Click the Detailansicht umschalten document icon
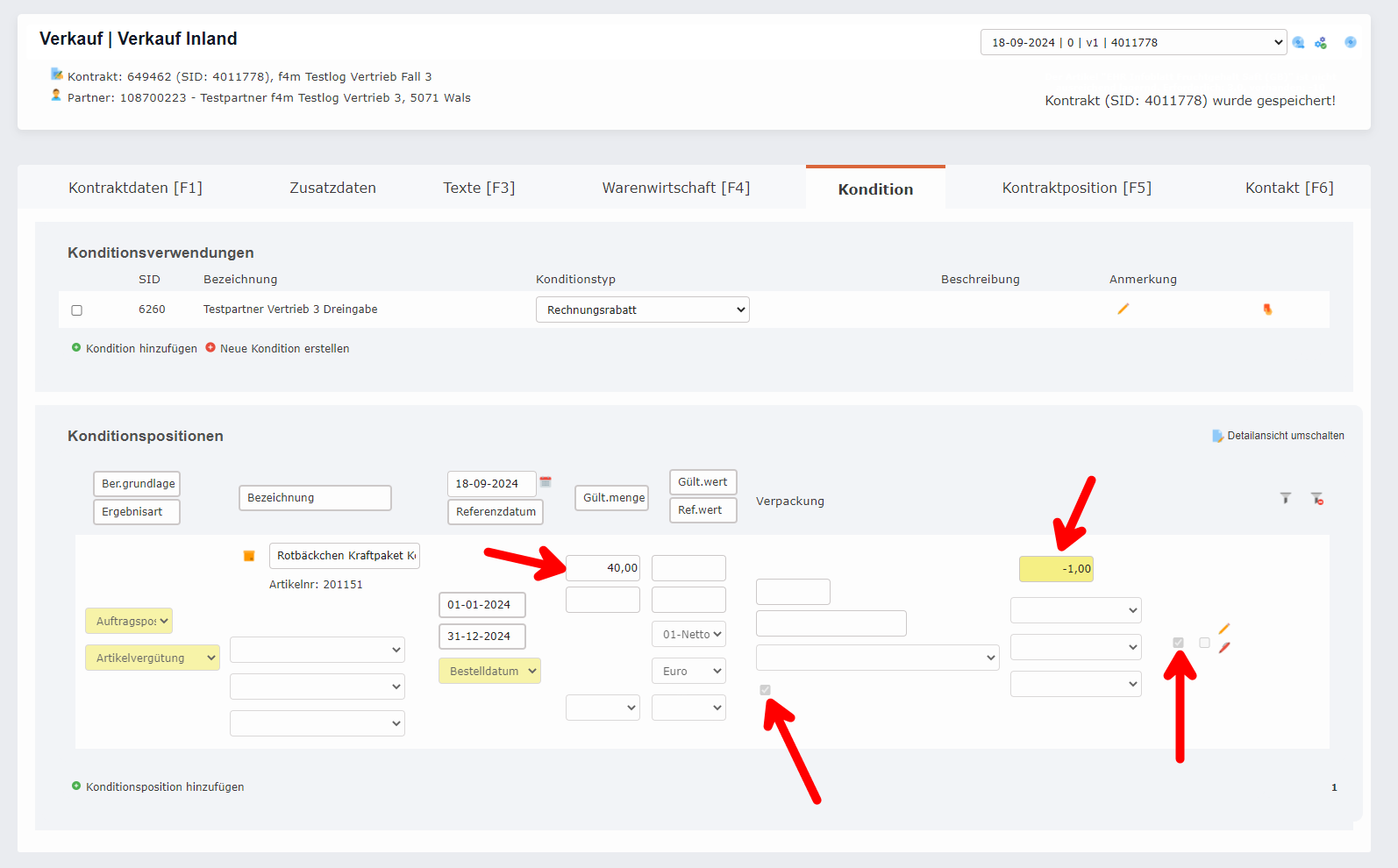 pos(1218,436)
